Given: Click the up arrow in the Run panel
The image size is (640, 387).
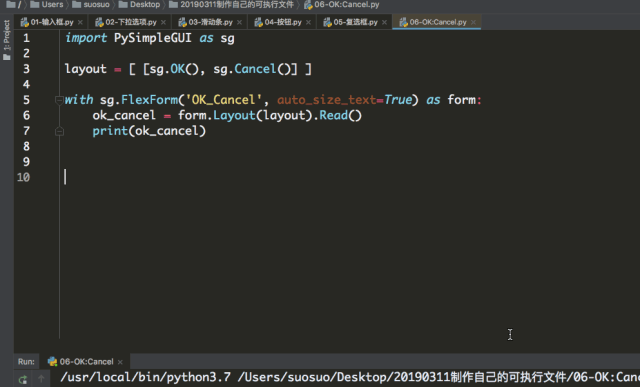Looking at the screenshot, I should (41, 379).
